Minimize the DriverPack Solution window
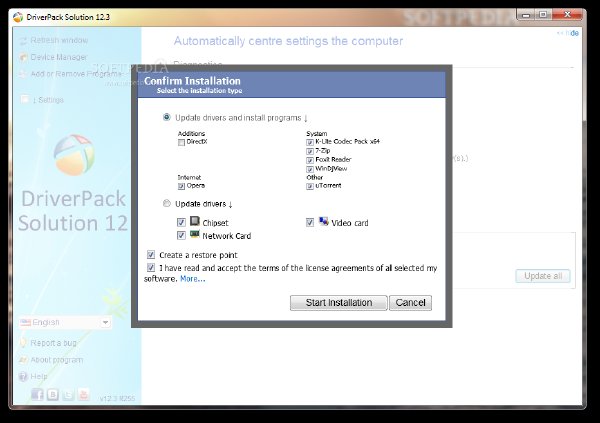This screenshot has height=423, width=600. click(526, 15)
